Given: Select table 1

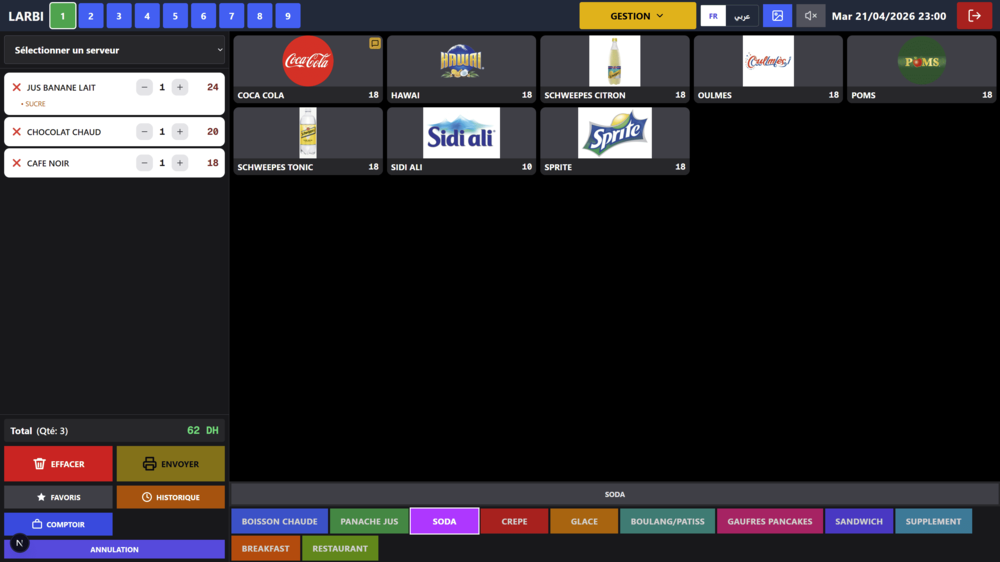Looking at the screenshot, I should pos(62,16).
